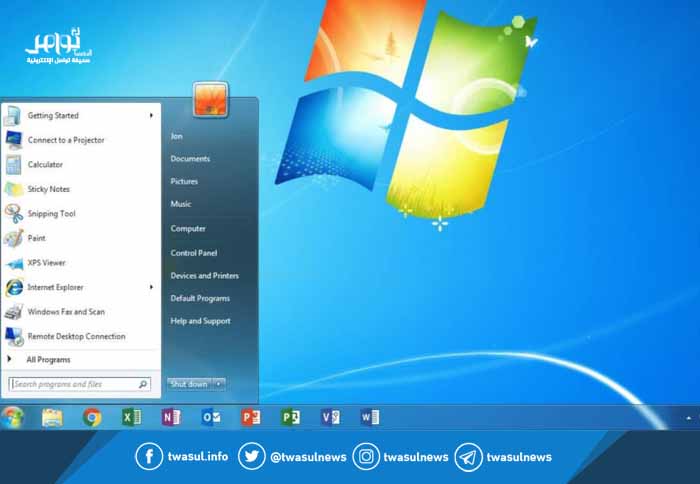
Task: Open the Windows Start orb
Action: [x=13, y=417]
